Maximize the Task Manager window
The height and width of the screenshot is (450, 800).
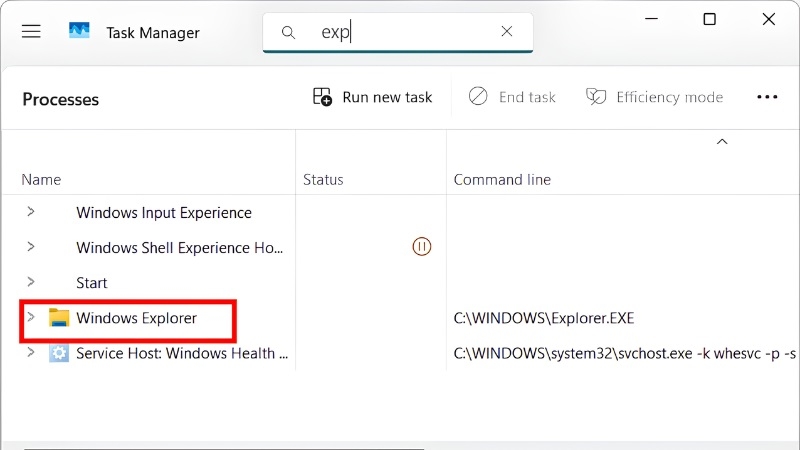tap(709, 19)
